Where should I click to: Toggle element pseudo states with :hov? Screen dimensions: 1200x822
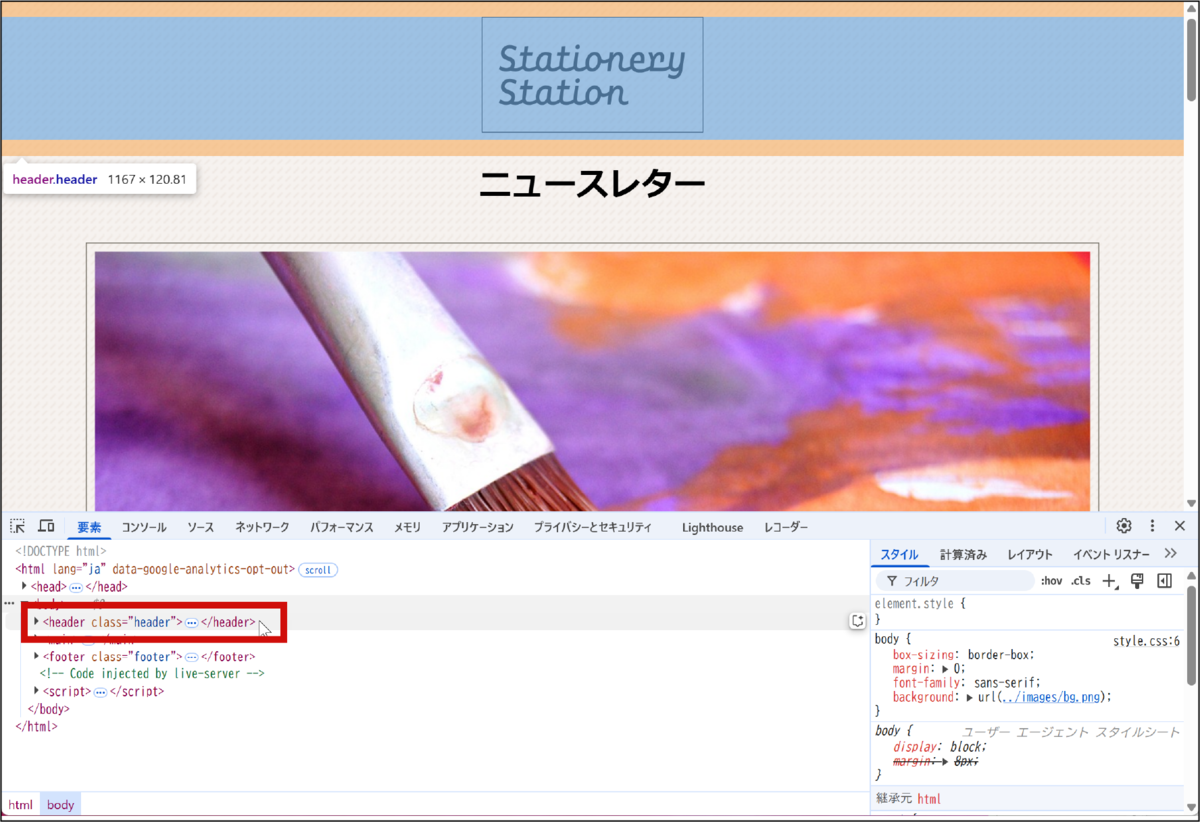tap(1051, 580)
